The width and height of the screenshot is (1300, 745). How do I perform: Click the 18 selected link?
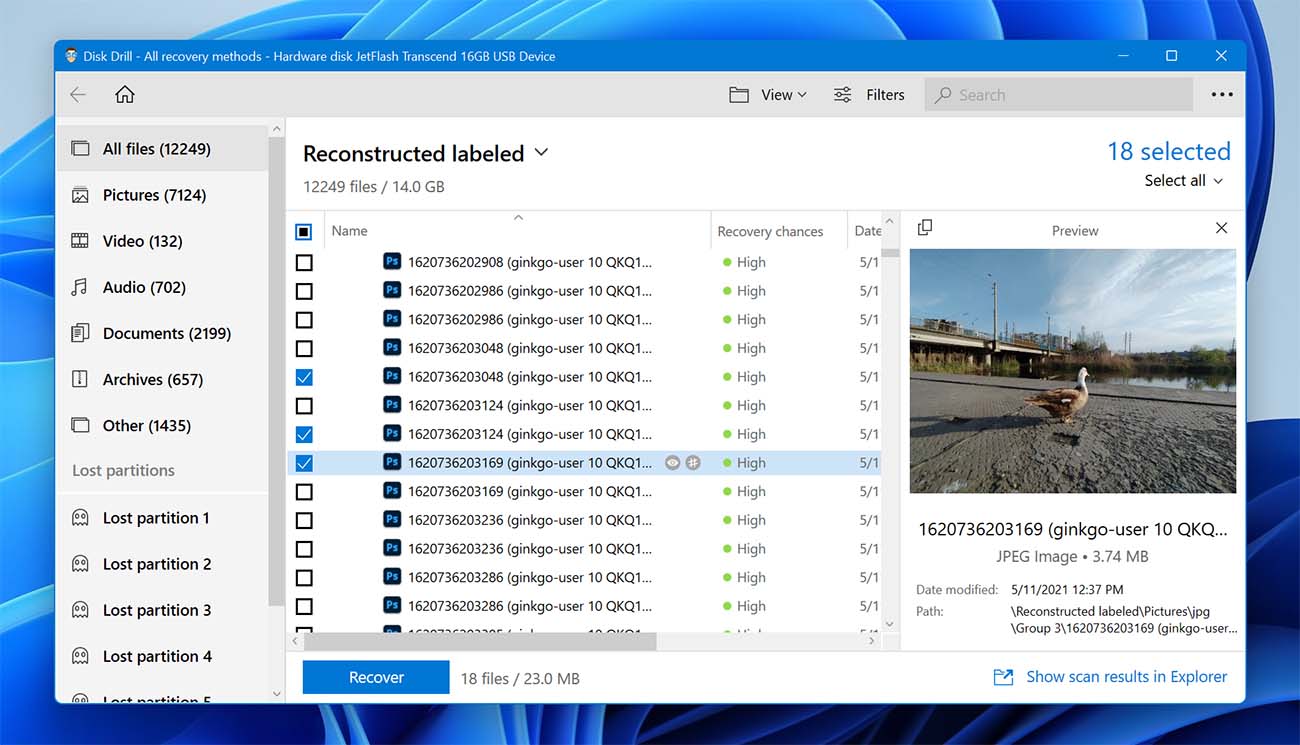[x=1169, y=151]
